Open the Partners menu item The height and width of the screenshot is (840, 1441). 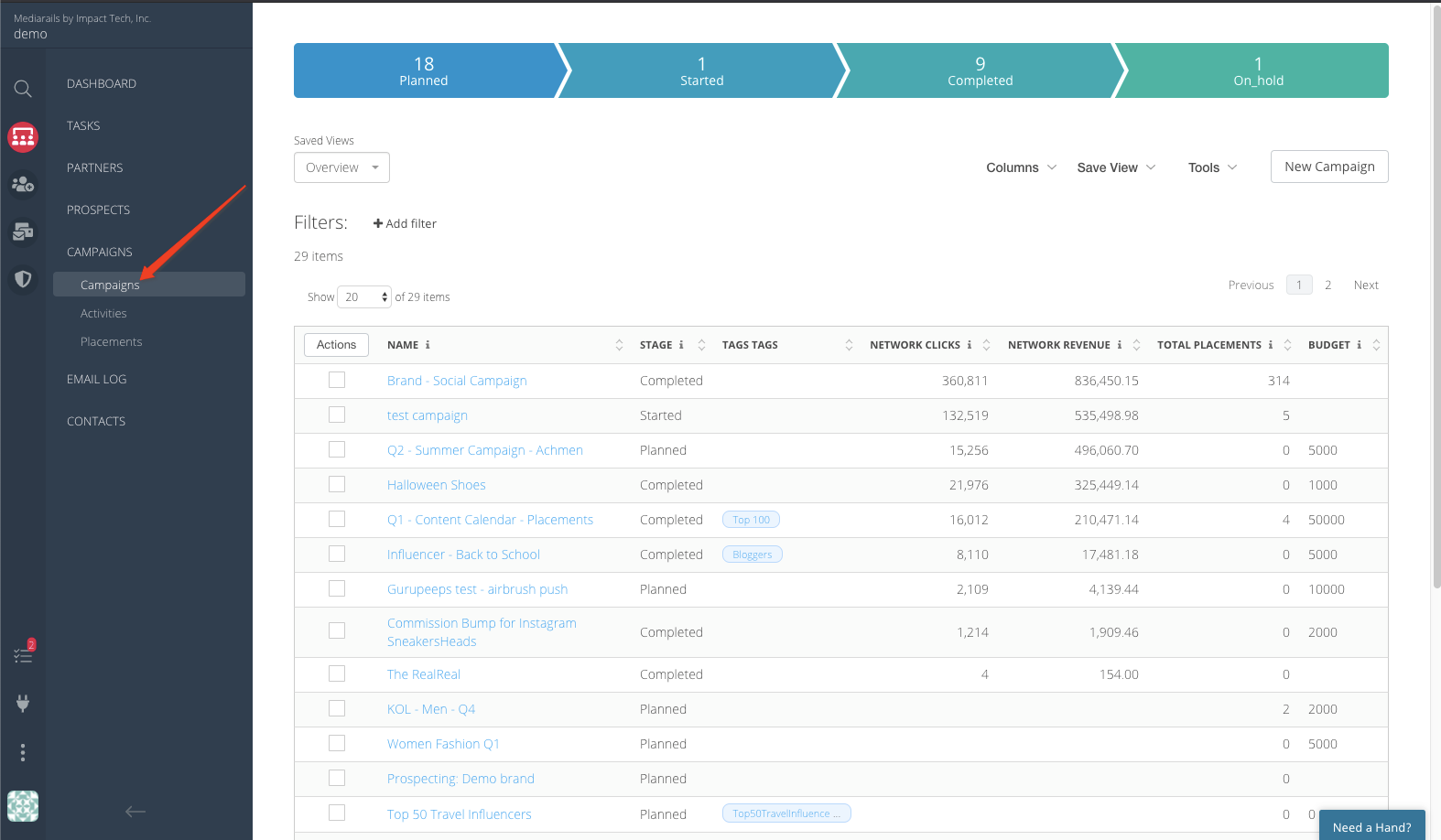click(x=94, y=167)
